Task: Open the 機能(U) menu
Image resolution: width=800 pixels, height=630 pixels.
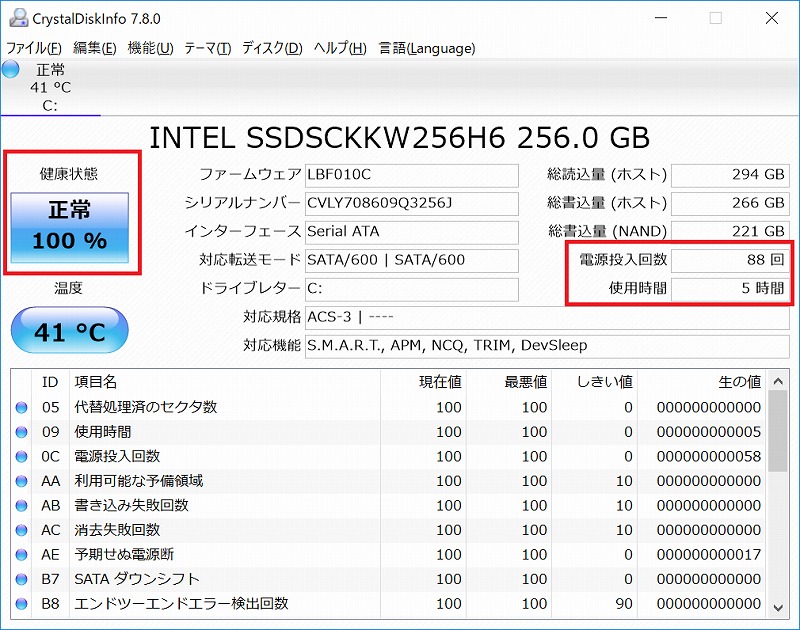Action: pos(151,48)
